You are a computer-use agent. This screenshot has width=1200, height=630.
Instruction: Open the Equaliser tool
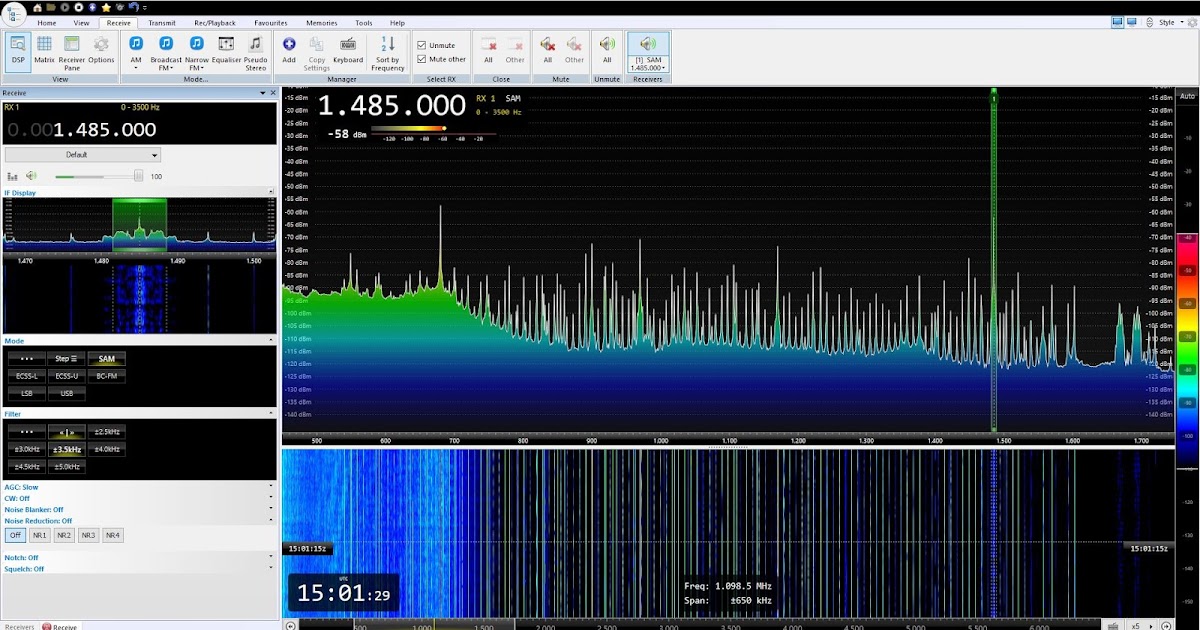226,49
